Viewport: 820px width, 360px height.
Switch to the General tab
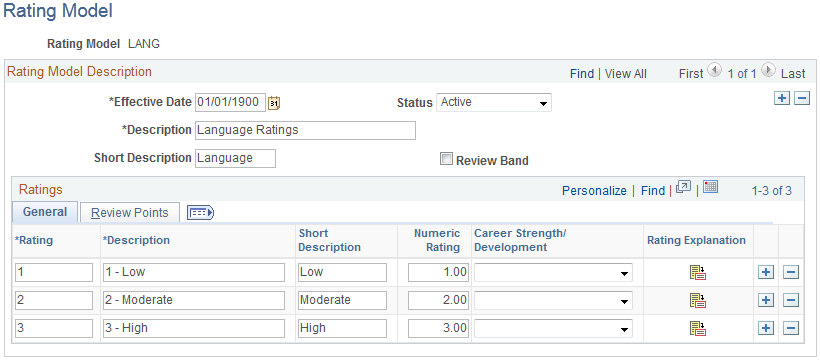[x=45, y=212]
